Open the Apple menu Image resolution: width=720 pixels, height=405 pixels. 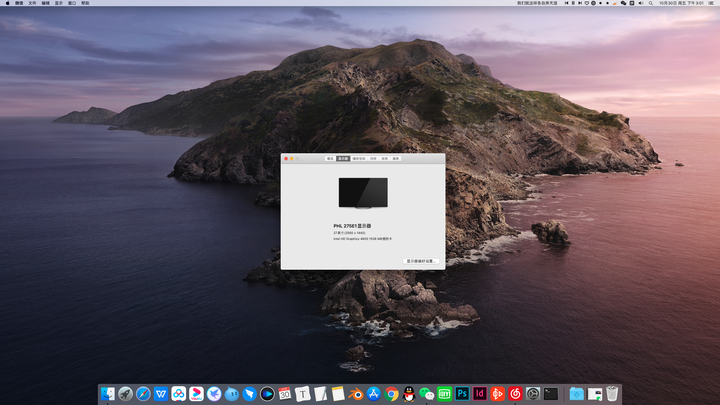pos(7,3)
